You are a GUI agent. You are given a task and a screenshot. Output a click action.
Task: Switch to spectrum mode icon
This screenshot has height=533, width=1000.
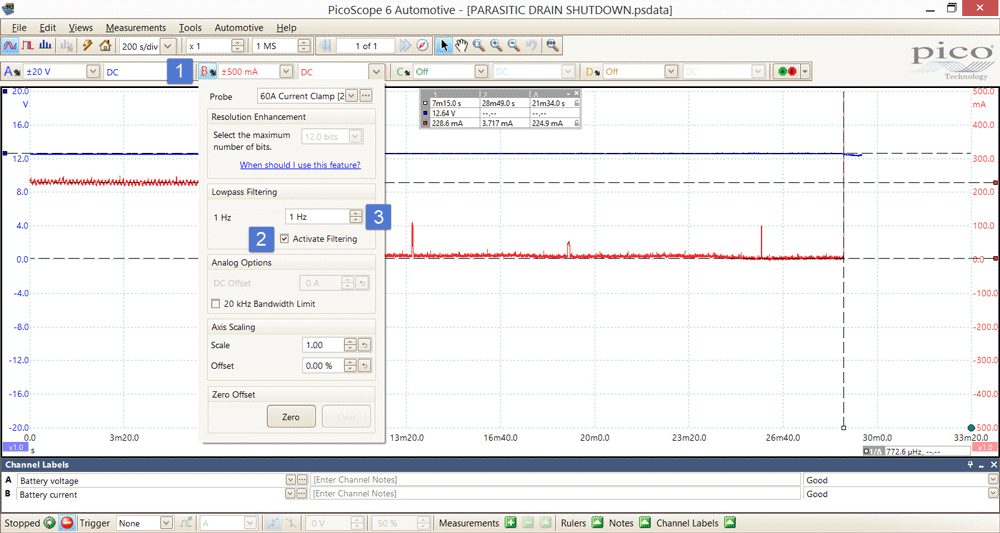(45, 46)
